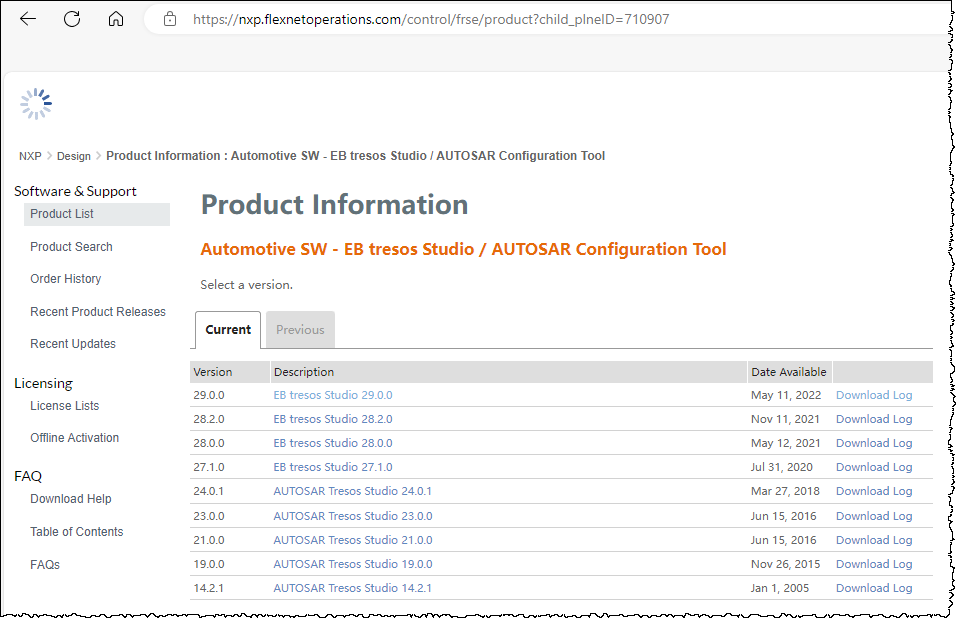Click the browser back arrow
This screenshot has width=956, height=620.
(x=27, y=18)
